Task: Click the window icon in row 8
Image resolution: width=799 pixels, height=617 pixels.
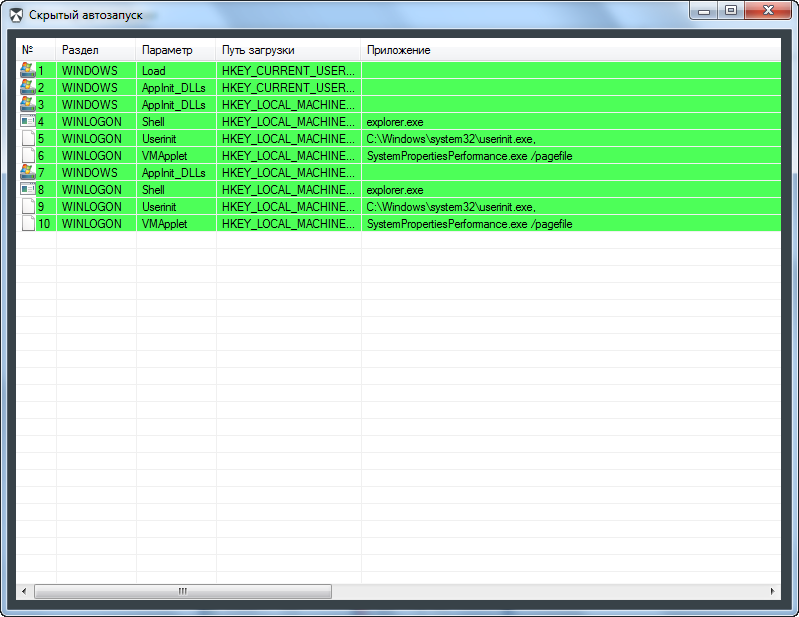Action: click(x=28, y=189)
